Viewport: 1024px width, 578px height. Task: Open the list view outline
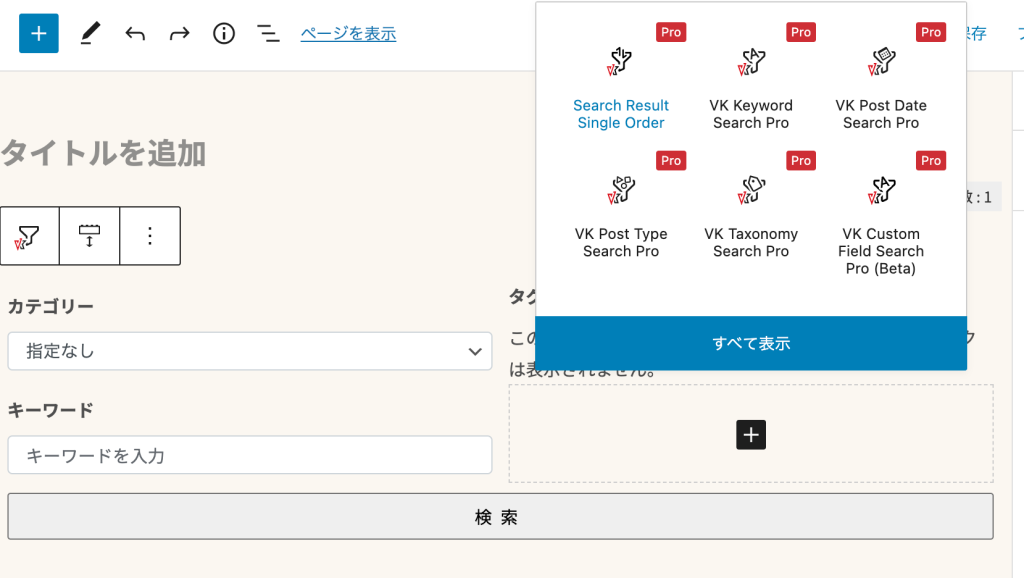[268, 33]
